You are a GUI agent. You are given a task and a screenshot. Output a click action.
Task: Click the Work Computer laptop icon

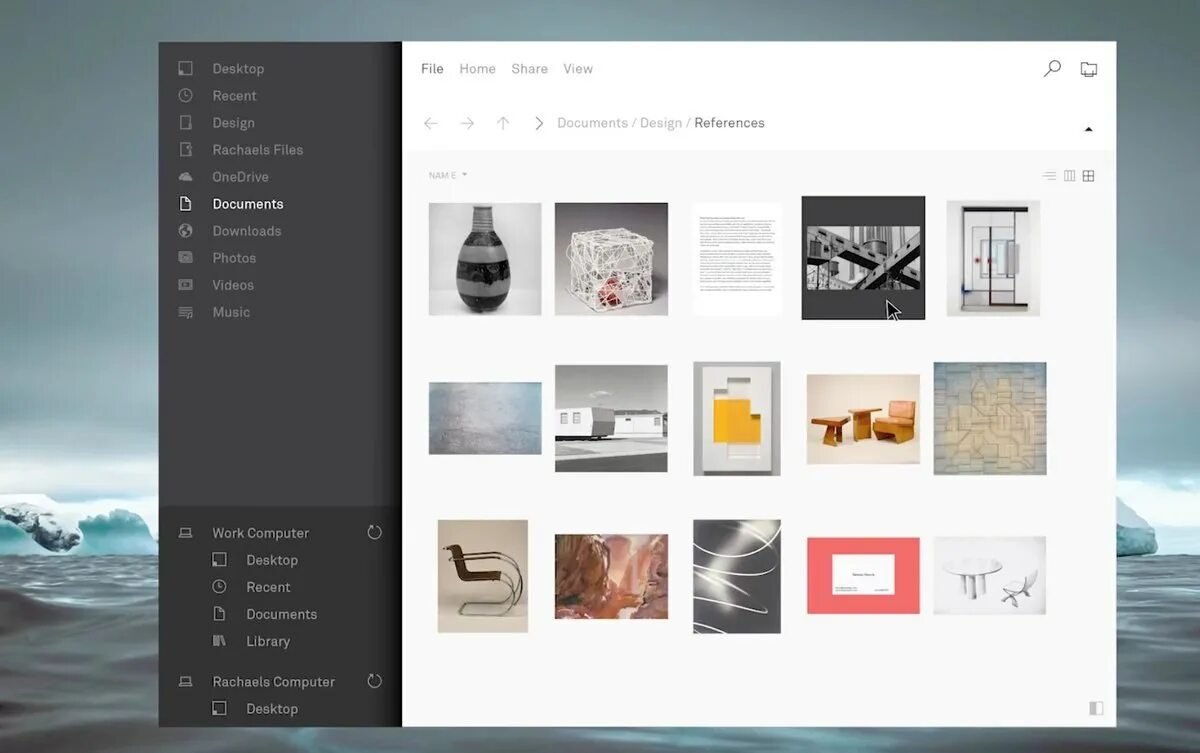185,533
